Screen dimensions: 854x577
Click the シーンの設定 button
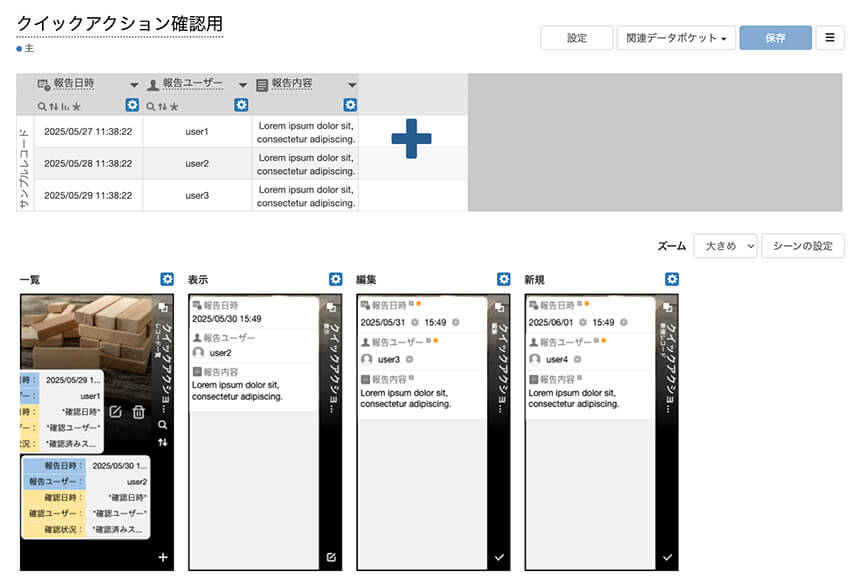802,246
